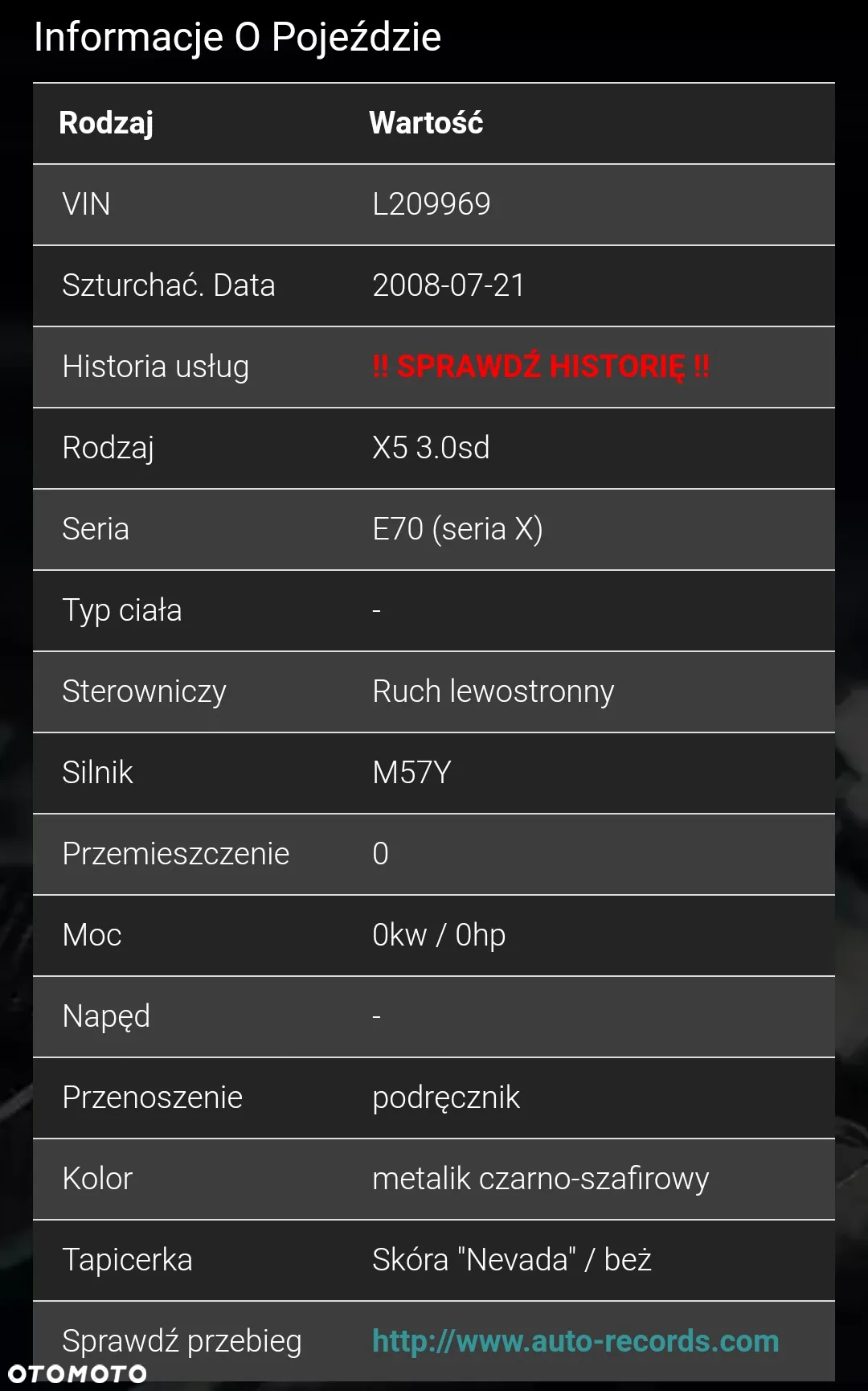
Task: Click the red SPRAWDŹ HISTORIĘ link
Action: (541, 367)
